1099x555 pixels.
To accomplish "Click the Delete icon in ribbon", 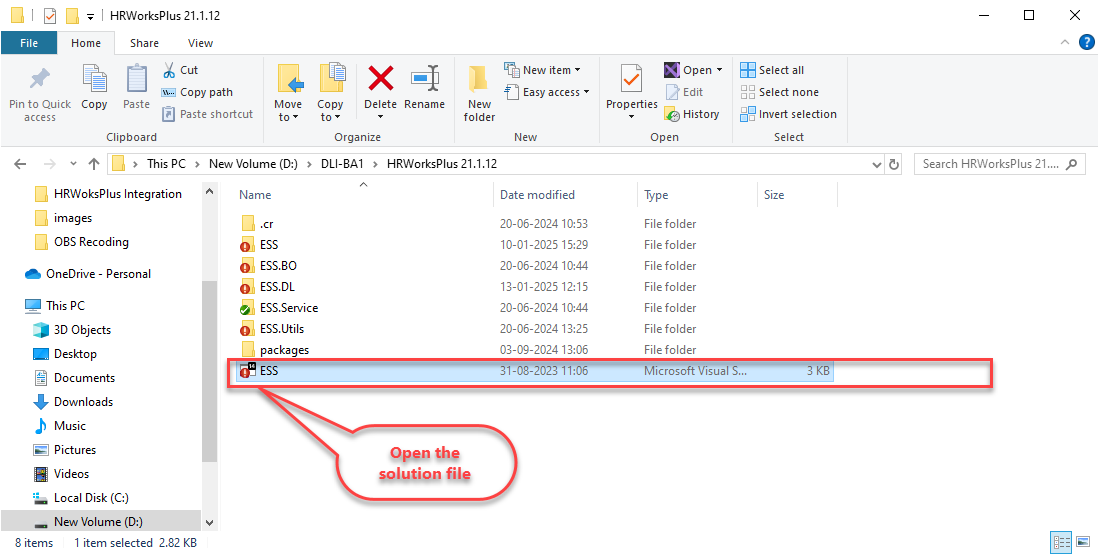I will point(380,80).
